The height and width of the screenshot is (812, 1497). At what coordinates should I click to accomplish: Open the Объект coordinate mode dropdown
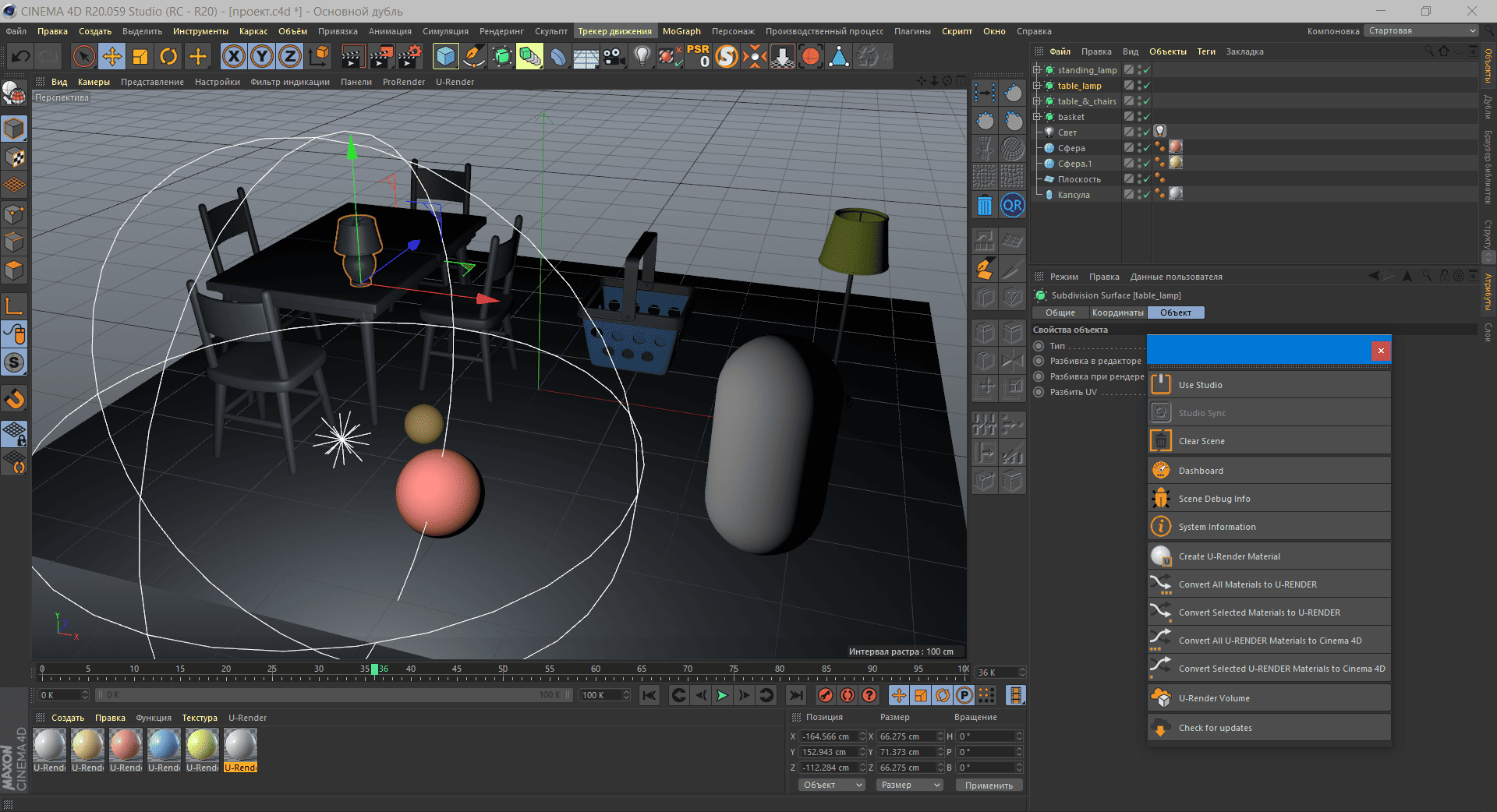[832, 785]
